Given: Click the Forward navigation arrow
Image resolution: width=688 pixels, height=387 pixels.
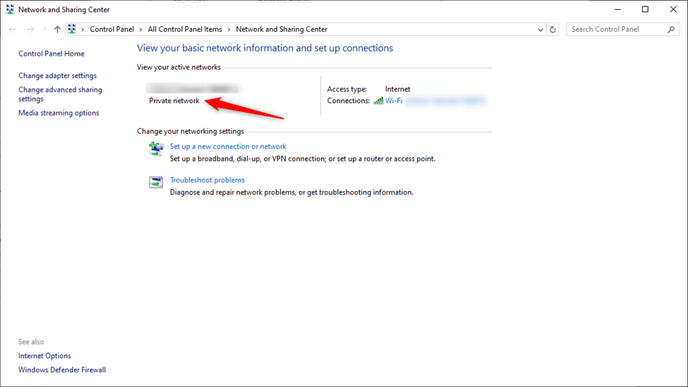Looking at the screenshot, I should (x=30, y=29).
